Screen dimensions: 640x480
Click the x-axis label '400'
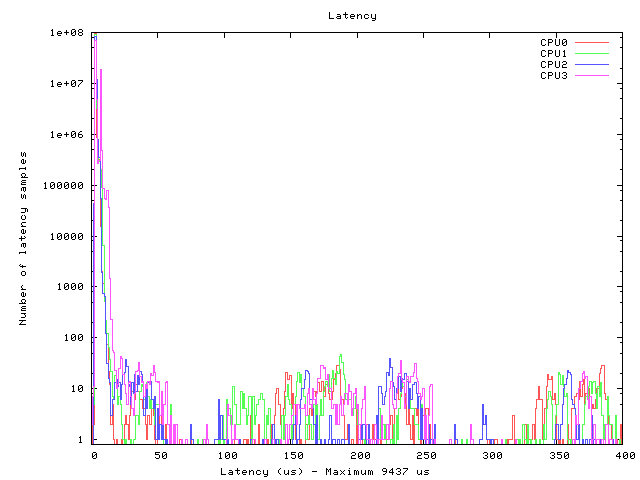625,456
